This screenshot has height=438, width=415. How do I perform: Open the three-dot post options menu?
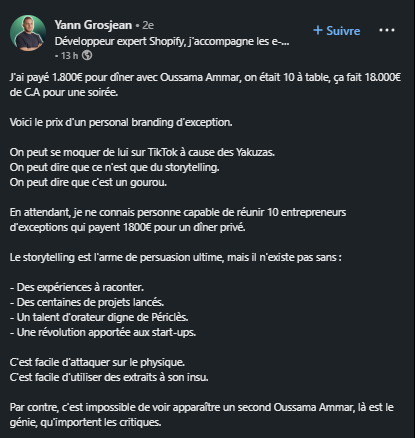[x=387, y=30]
